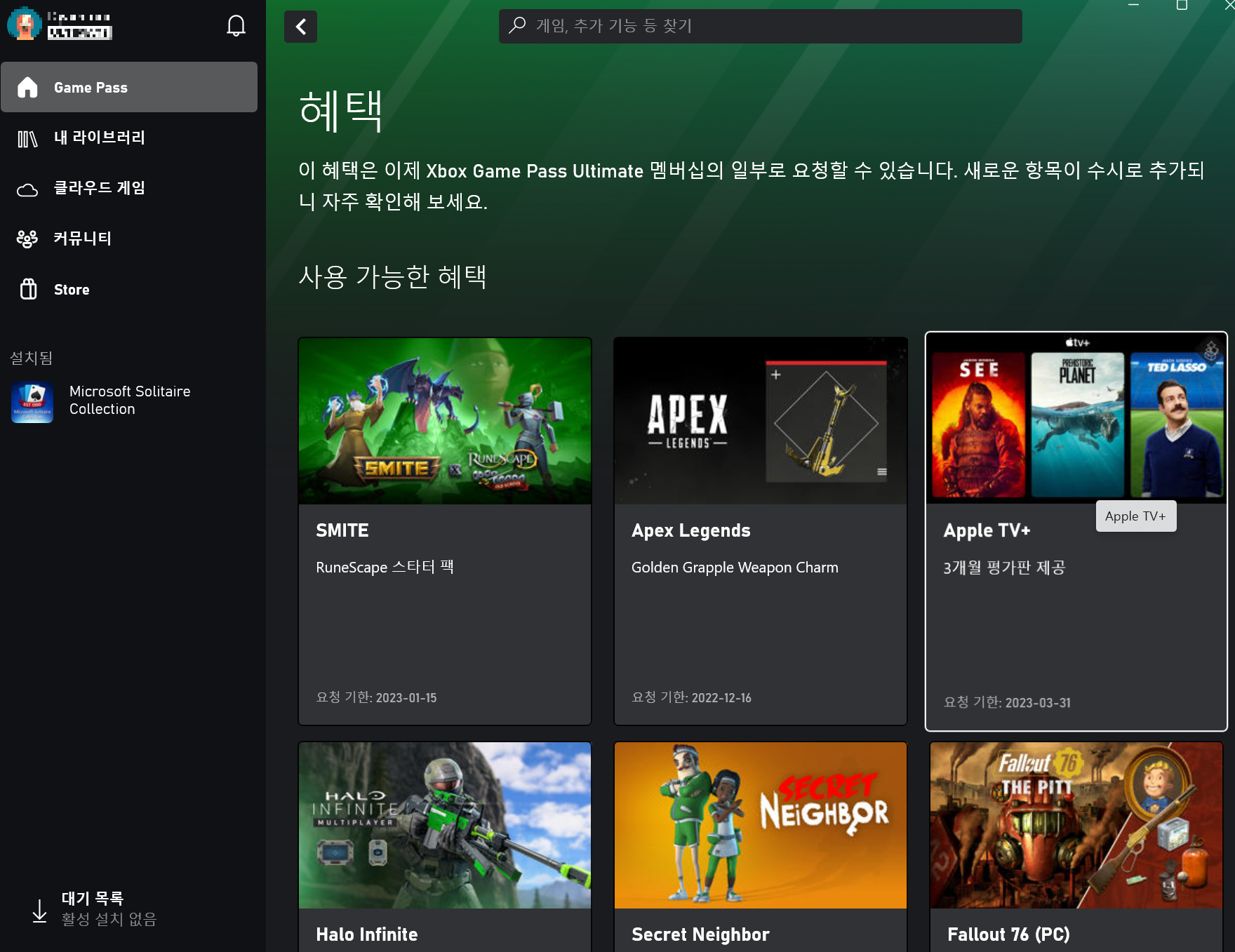Open the Game Pass tab
The width and height of the screenshot is (1235, 952).
129,87
